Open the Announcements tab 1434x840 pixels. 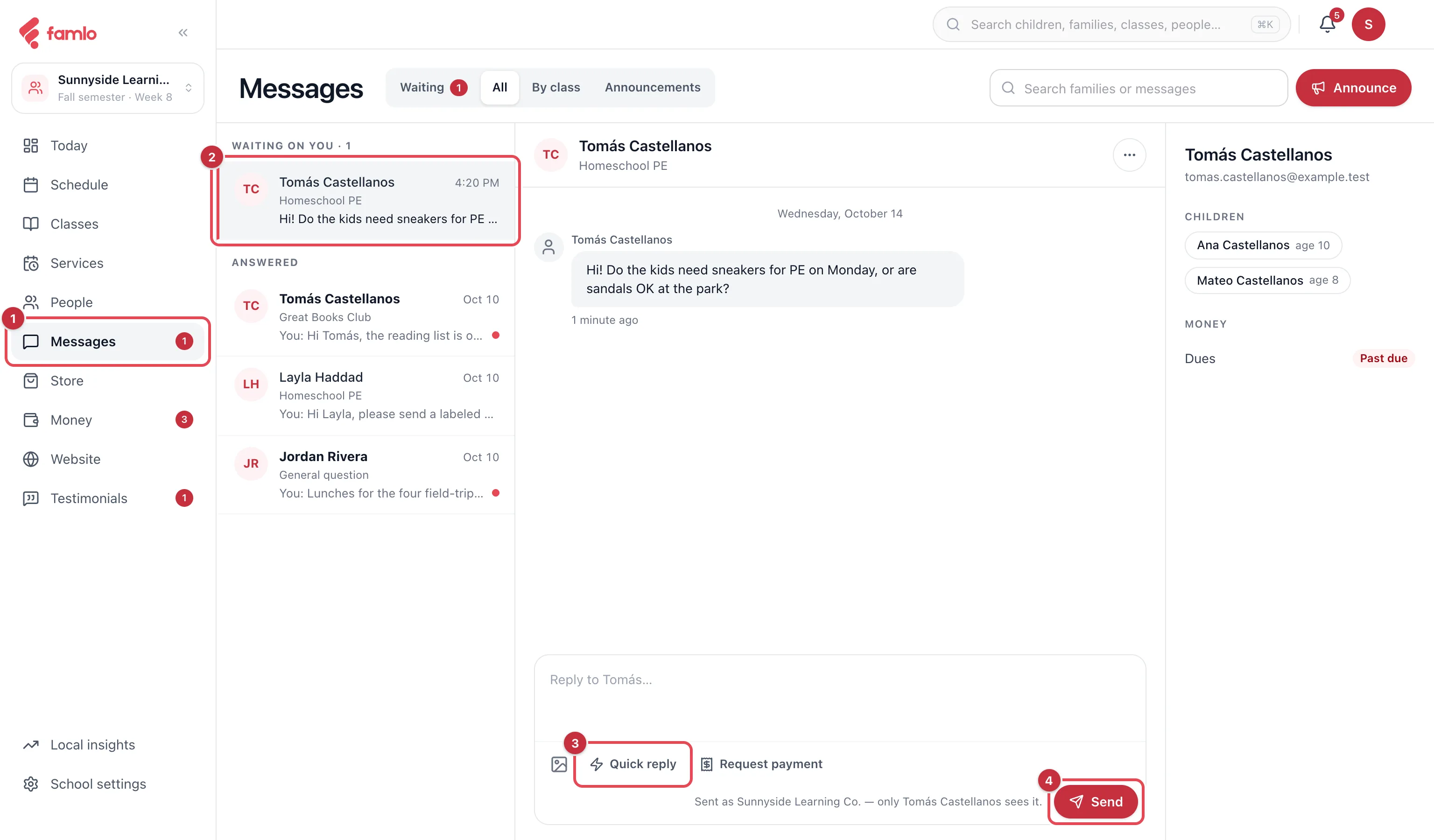652,88
